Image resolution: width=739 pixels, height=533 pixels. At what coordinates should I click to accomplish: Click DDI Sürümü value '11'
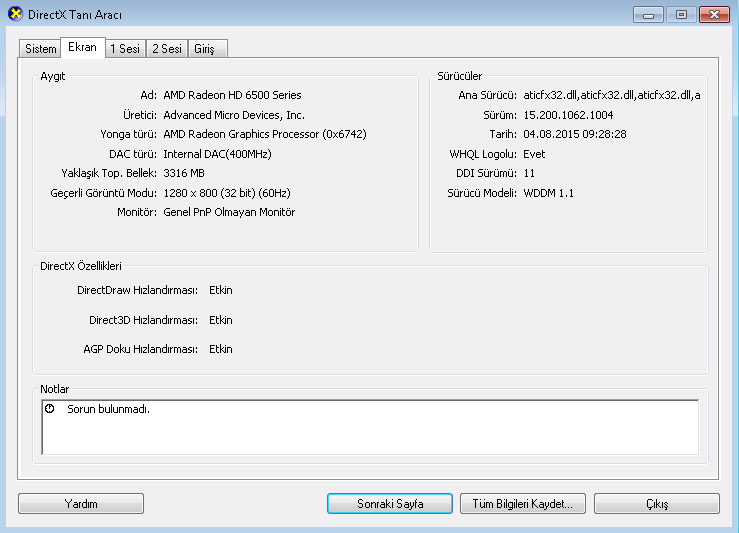[529, 173]
